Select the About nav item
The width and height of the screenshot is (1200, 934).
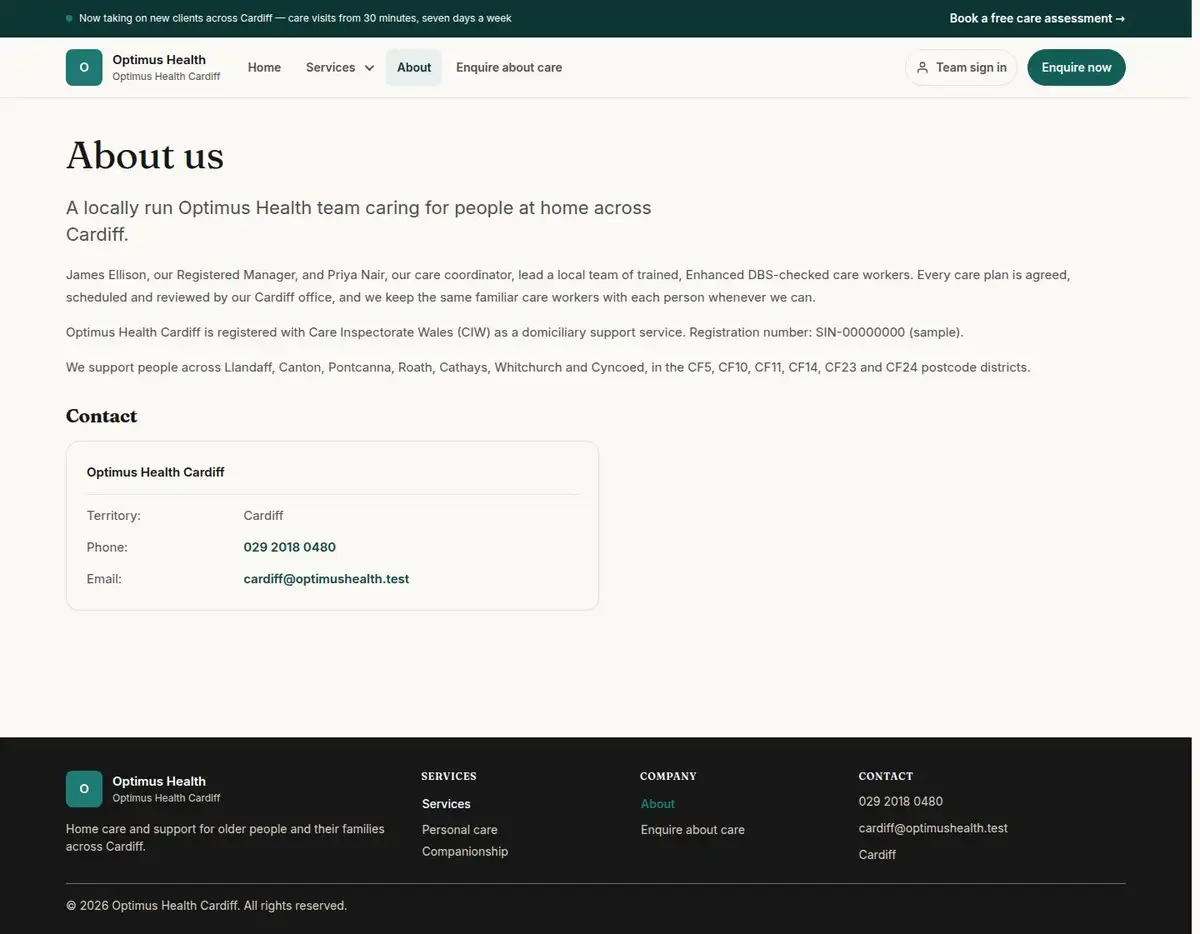(414, 68)
